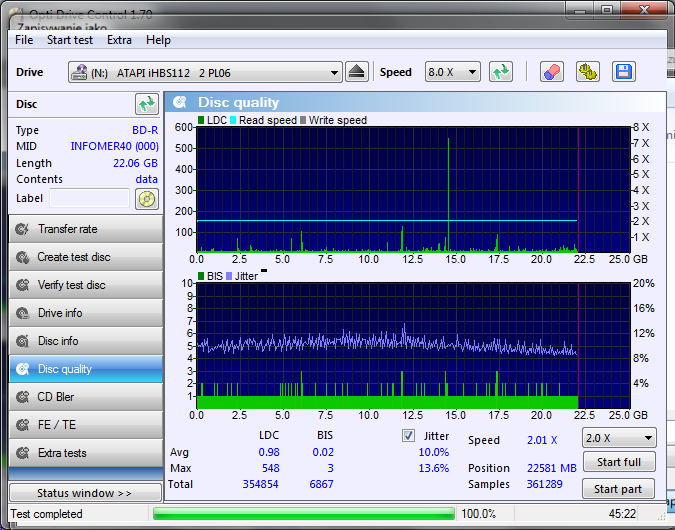
Task: Open the Help menu
Action: click(158, 40)
